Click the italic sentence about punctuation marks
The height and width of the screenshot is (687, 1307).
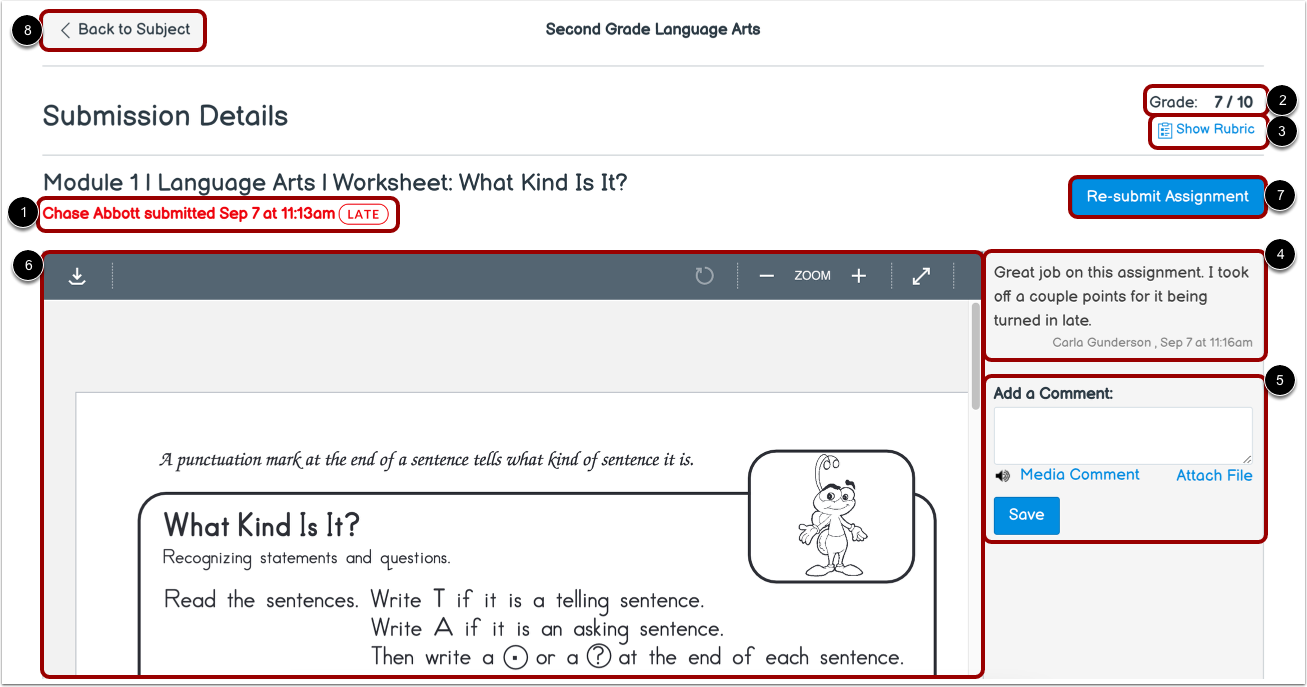tap(427, 461)
